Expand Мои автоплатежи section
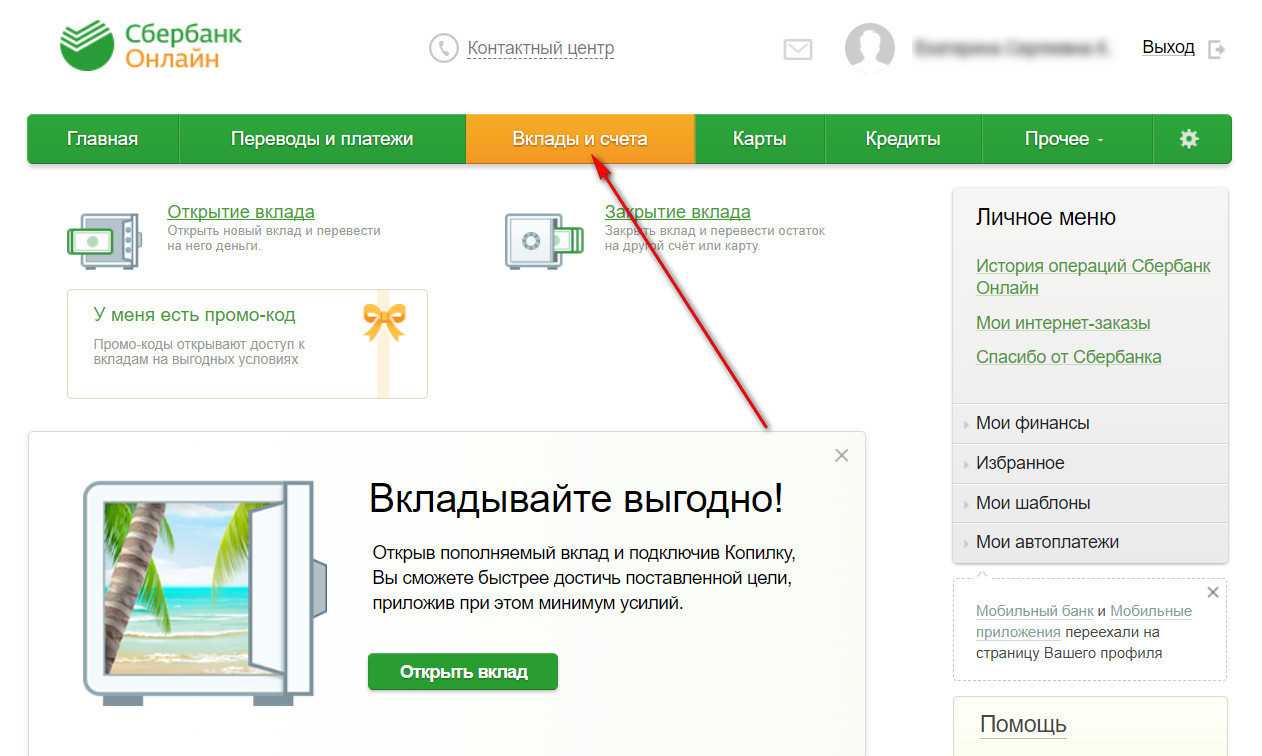 (x=1090, y=542)
